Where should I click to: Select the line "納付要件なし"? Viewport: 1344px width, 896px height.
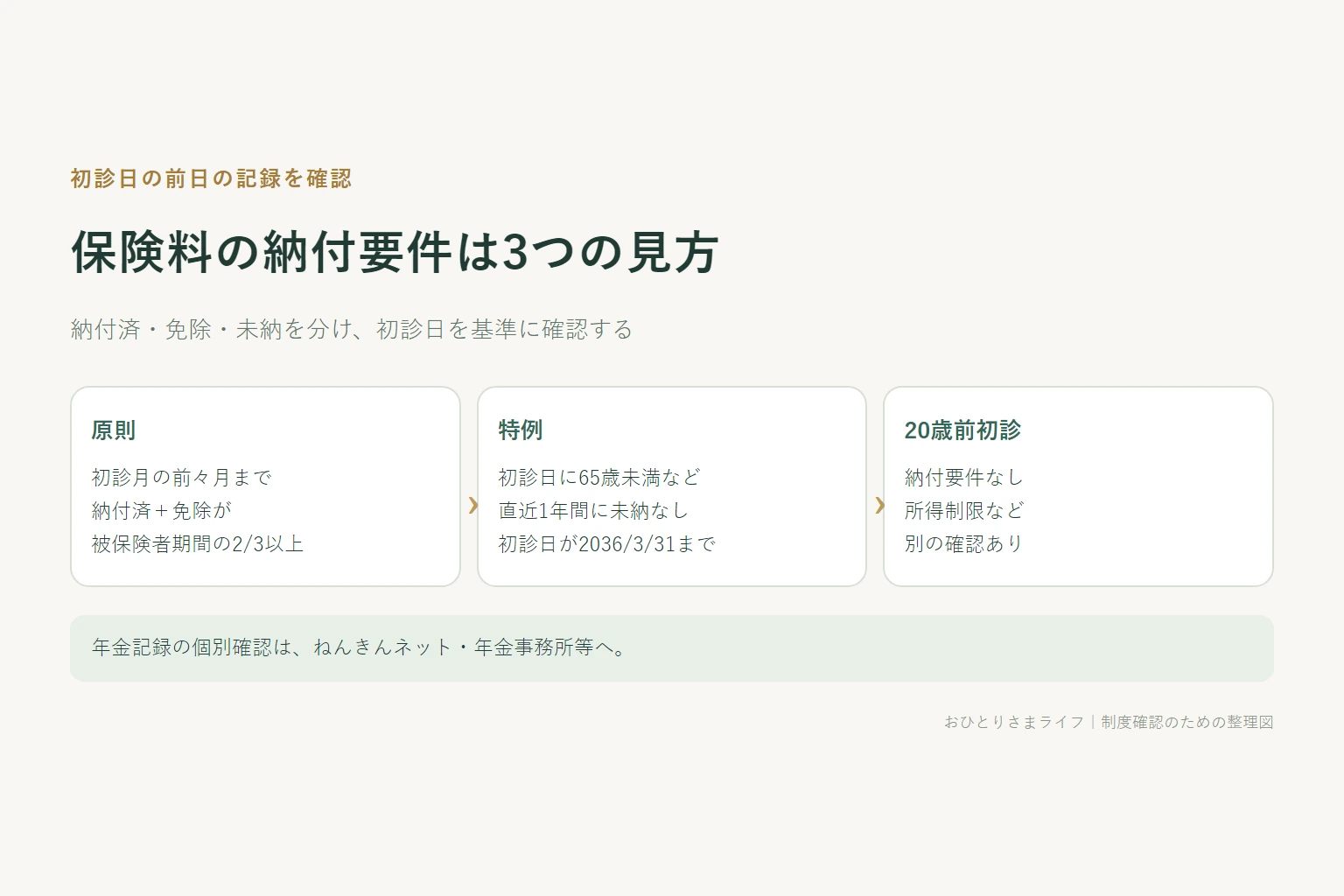point(964,478)
